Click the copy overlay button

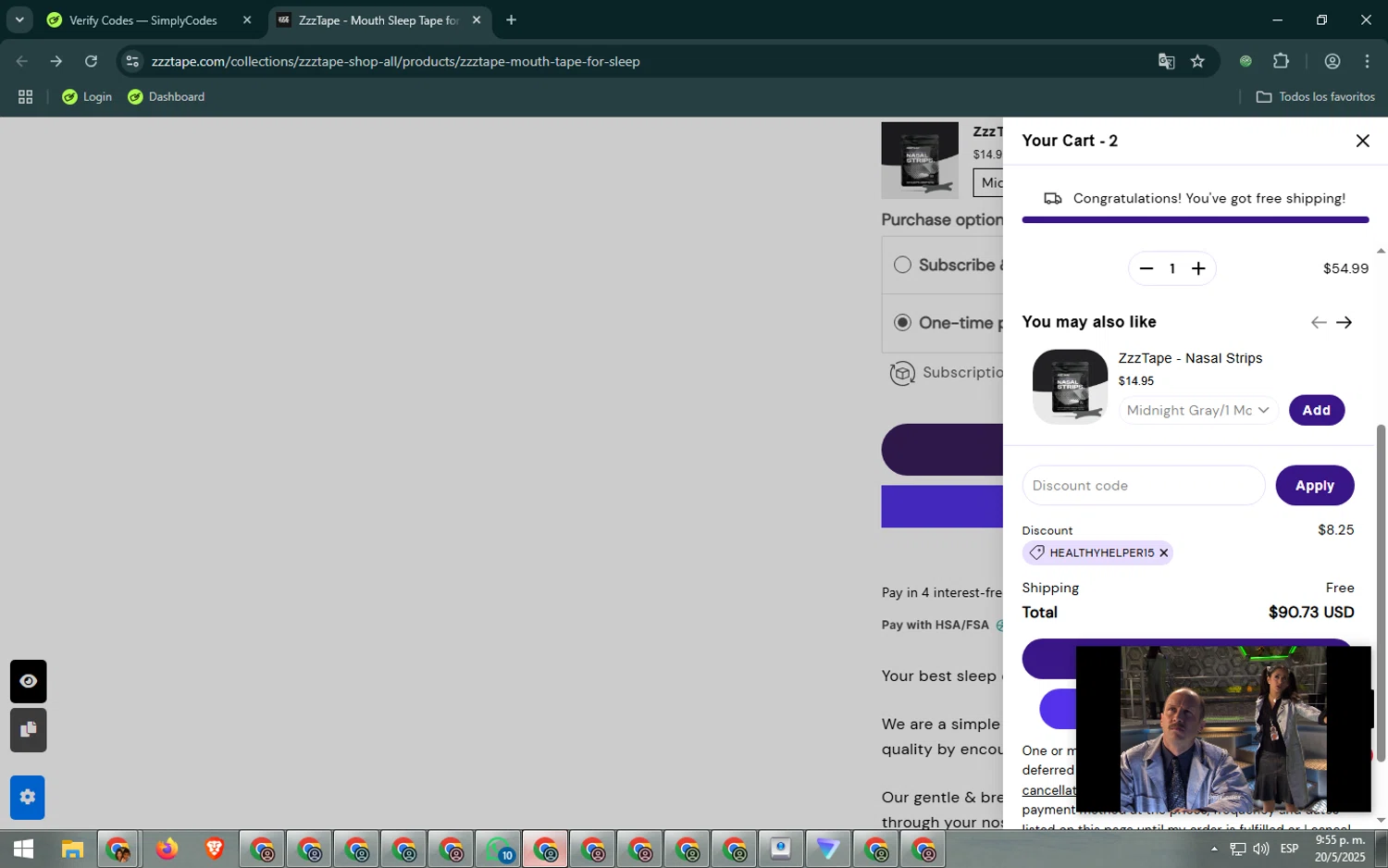28,730
